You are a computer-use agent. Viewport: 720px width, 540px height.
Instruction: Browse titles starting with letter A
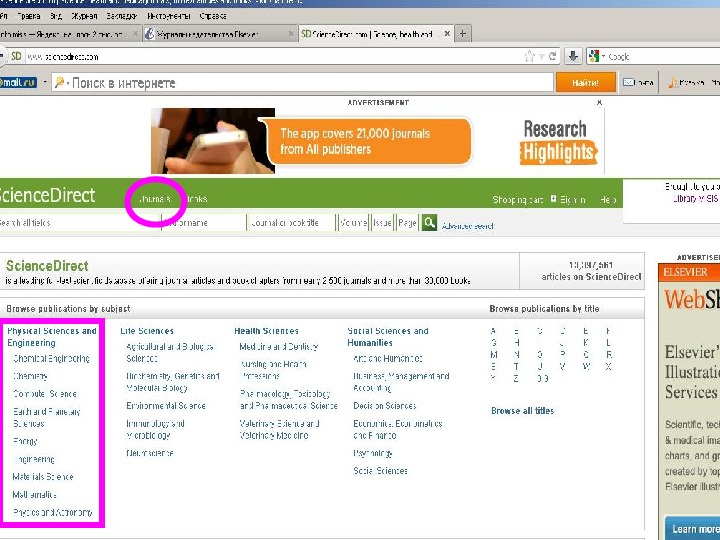click(493, 331)
